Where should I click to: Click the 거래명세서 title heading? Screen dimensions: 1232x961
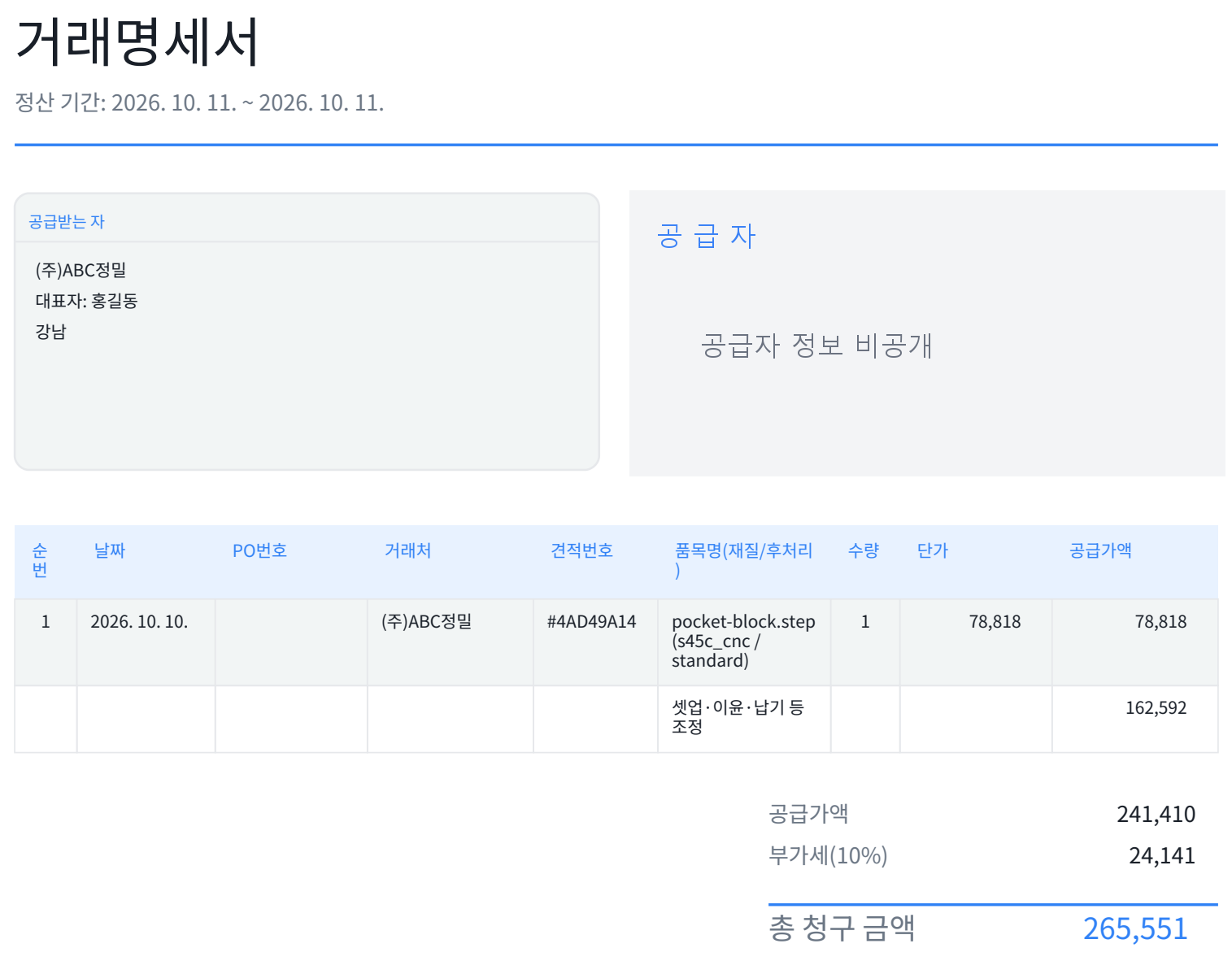137,41
